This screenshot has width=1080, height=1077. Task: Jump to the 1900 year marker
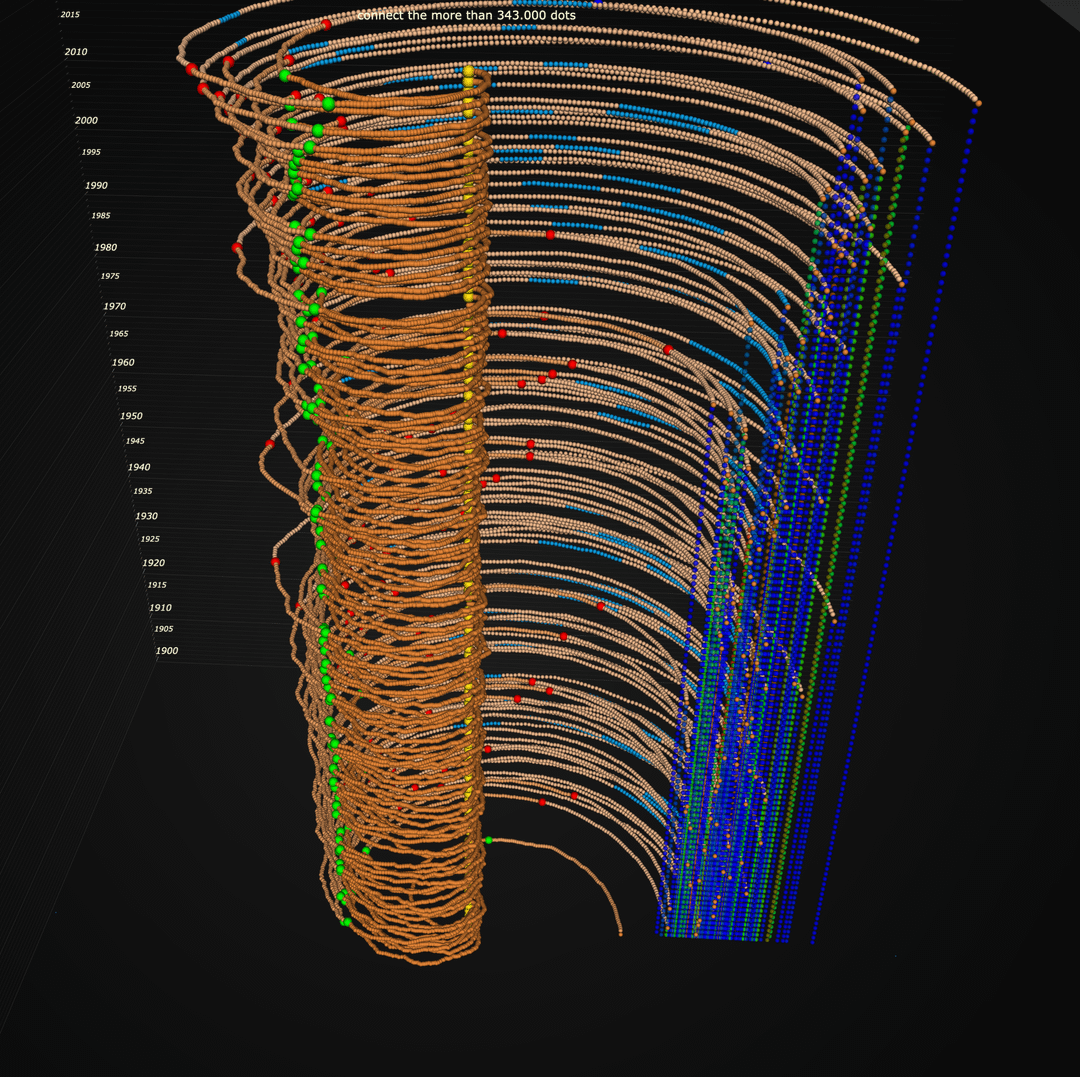click(167, 650)
